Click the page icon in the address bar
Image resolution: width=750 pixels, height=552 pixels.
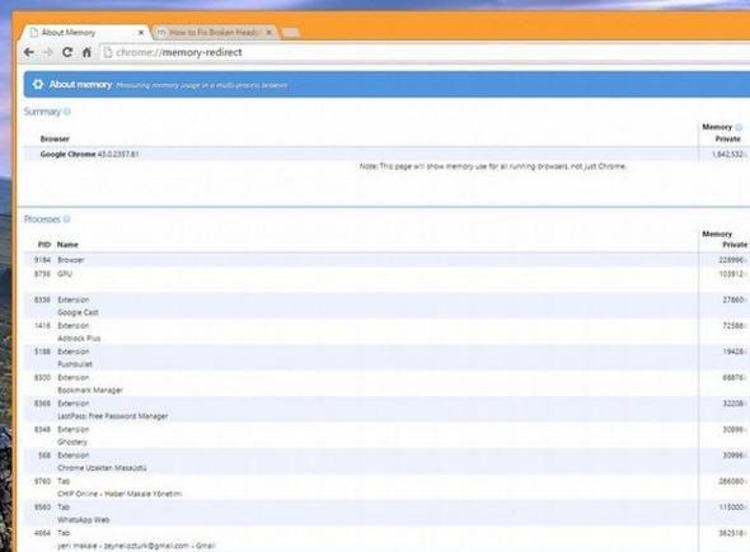tap(108, 52)
